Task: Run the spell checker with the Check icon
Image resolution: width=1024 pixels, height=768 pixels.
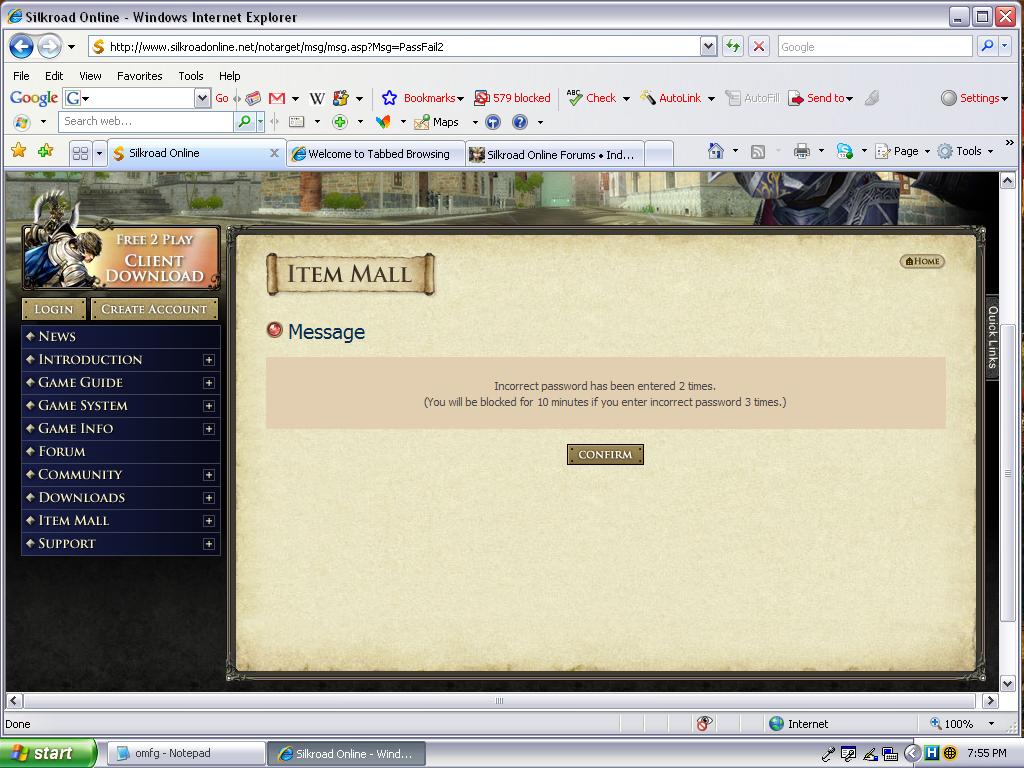Action: (597, 97)
